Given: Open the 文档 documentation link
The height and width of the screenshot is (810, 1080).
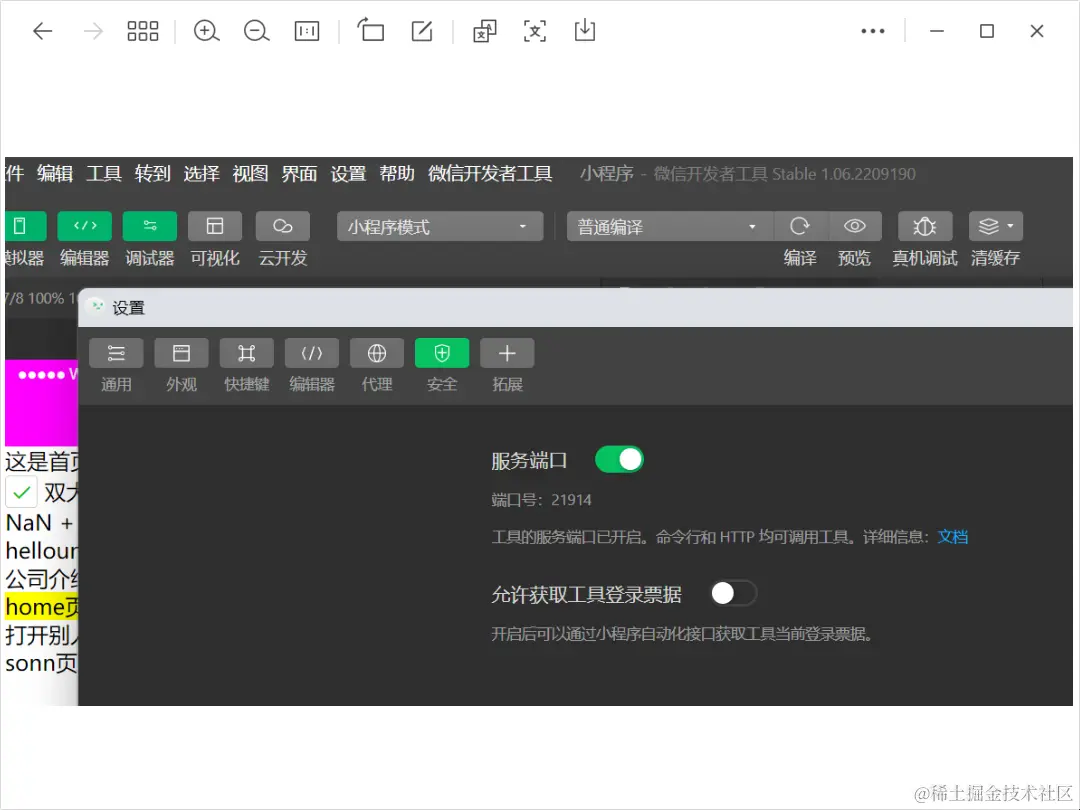Looking at the screenshot, I should click(x=951, y=537).
